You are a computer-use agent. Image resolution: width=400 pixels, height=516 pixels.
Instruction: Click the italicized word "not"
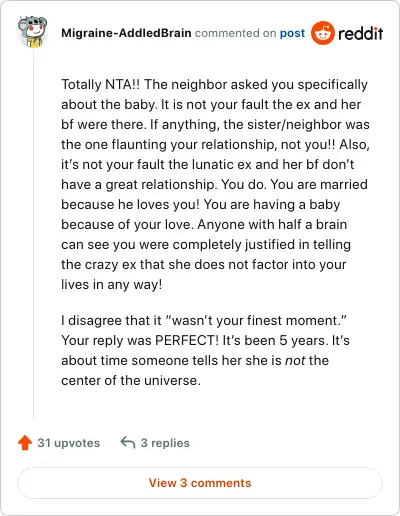tap(295, 361)
